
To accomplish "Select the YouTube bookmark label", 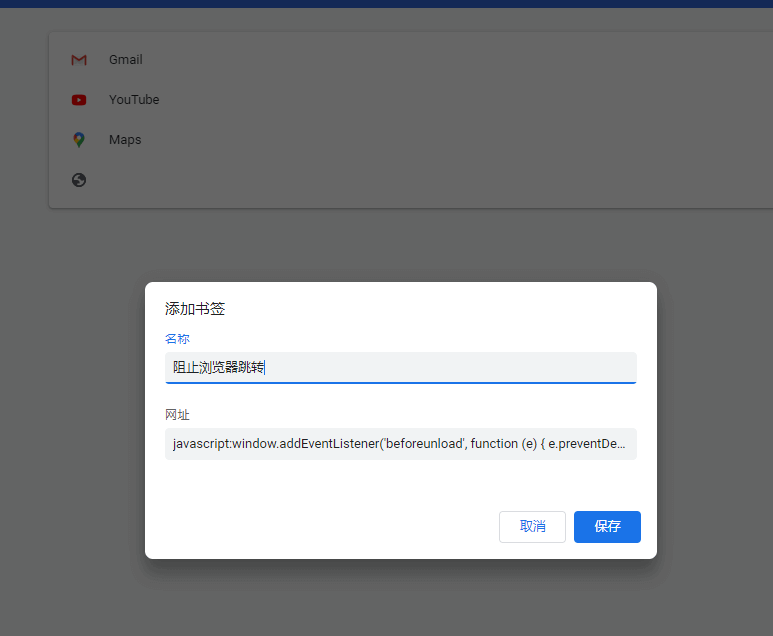I will [134, 100].
